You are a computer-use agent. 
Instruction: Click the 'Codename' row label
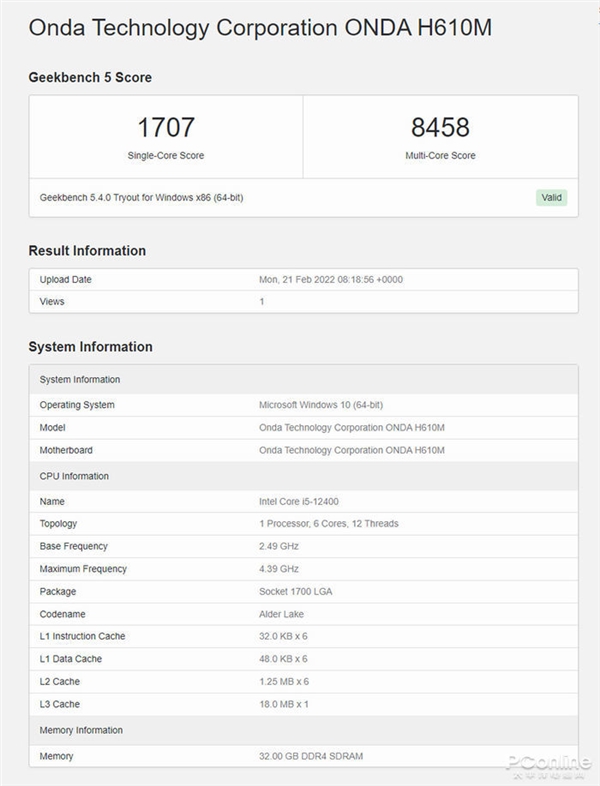tap(63, 614)
